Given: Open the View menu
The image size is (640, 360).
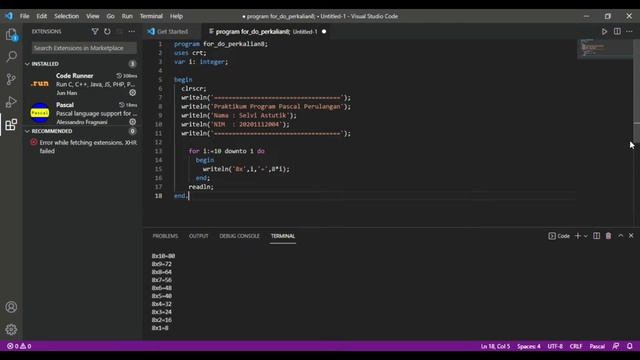Looking at the screenshot, I should coord(93,16).
